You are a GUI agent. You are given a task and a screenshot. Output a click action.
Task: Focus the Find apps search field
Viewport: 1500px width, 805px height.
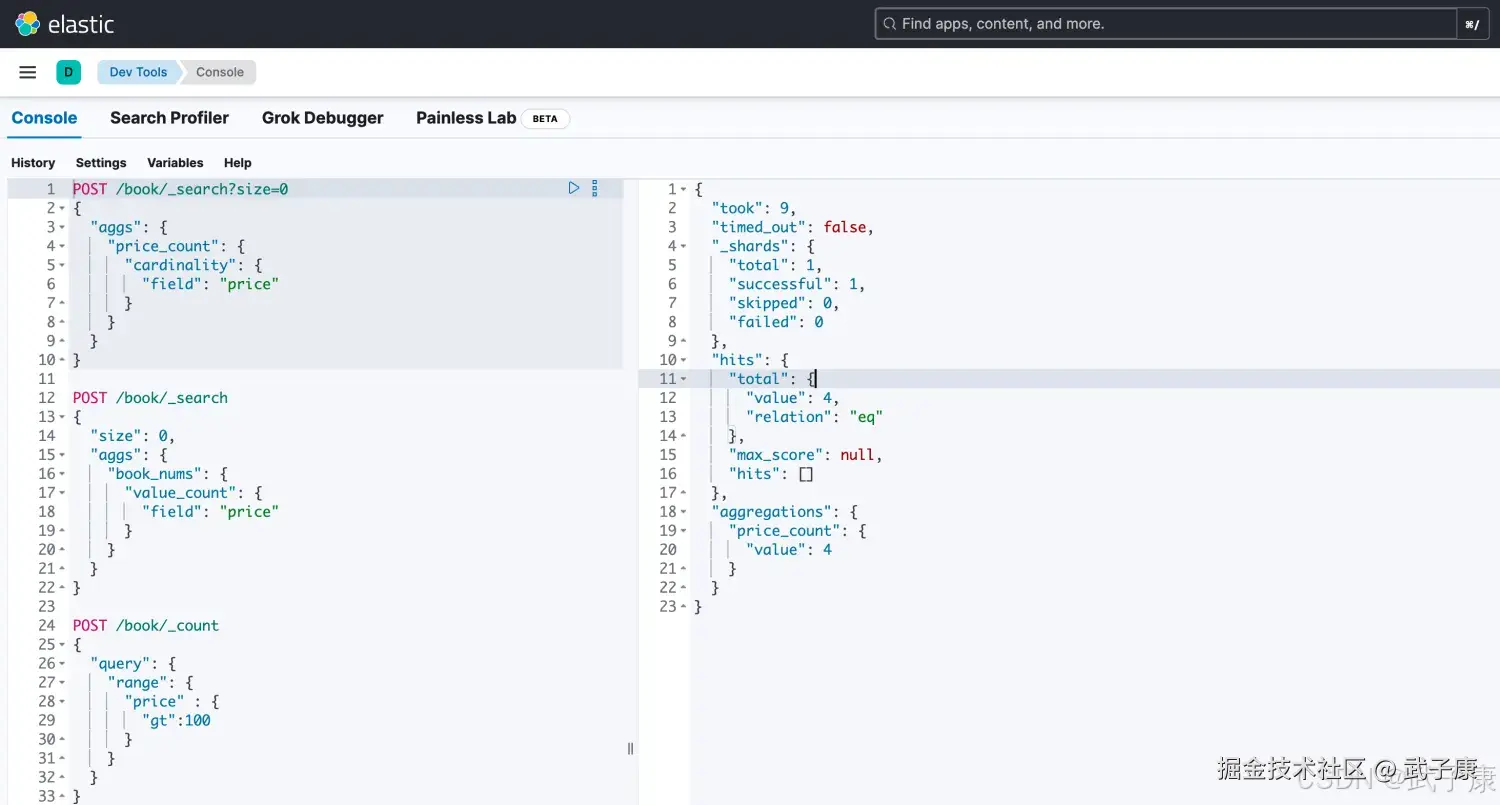coord(1166,24)
